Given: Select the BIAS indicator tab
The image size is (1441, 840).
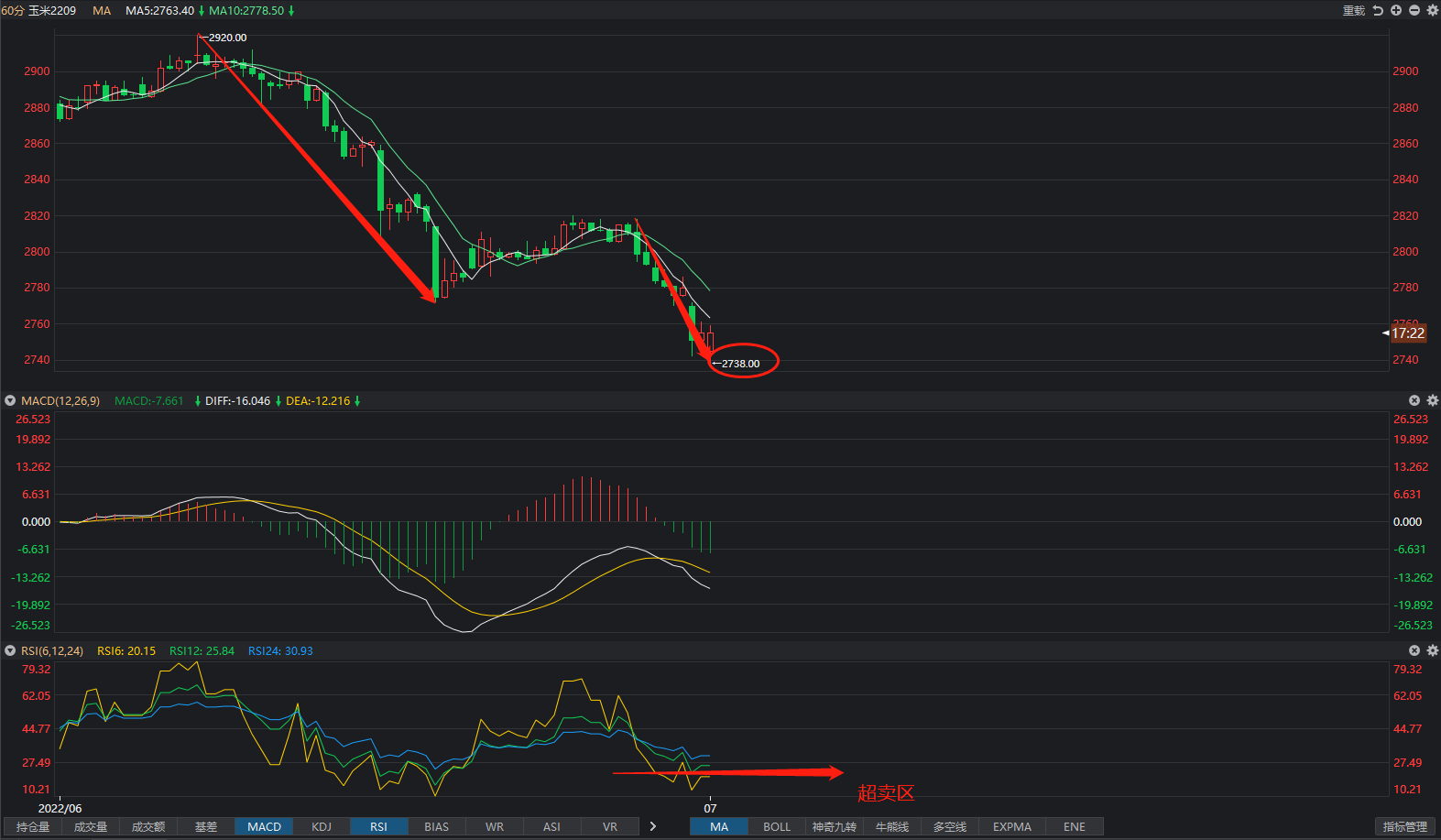Looking at the screenshot, I should [437, 826].
